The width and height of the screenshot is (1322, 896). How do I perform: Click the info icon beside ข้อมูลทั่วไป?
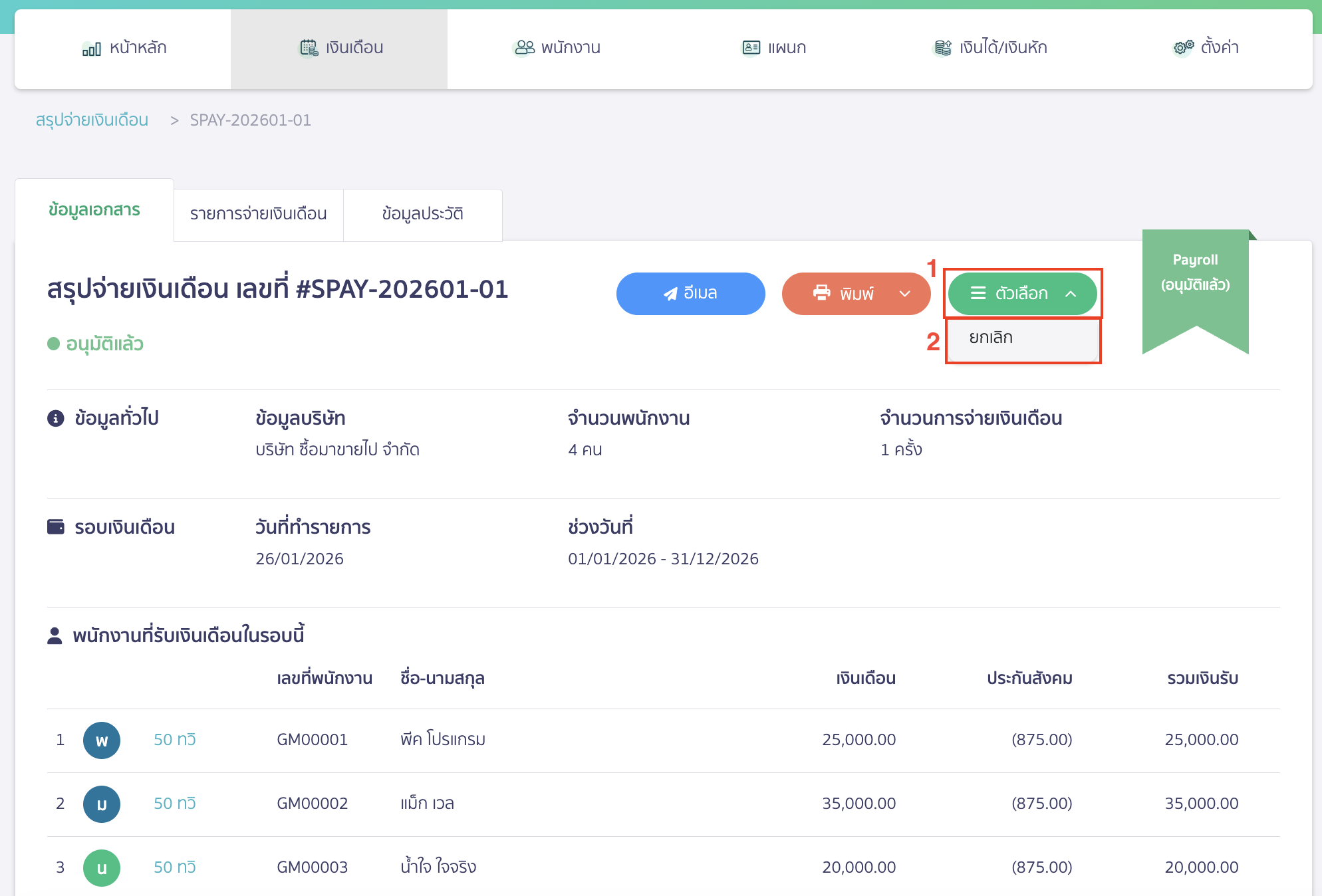click(x=55, y=418)
